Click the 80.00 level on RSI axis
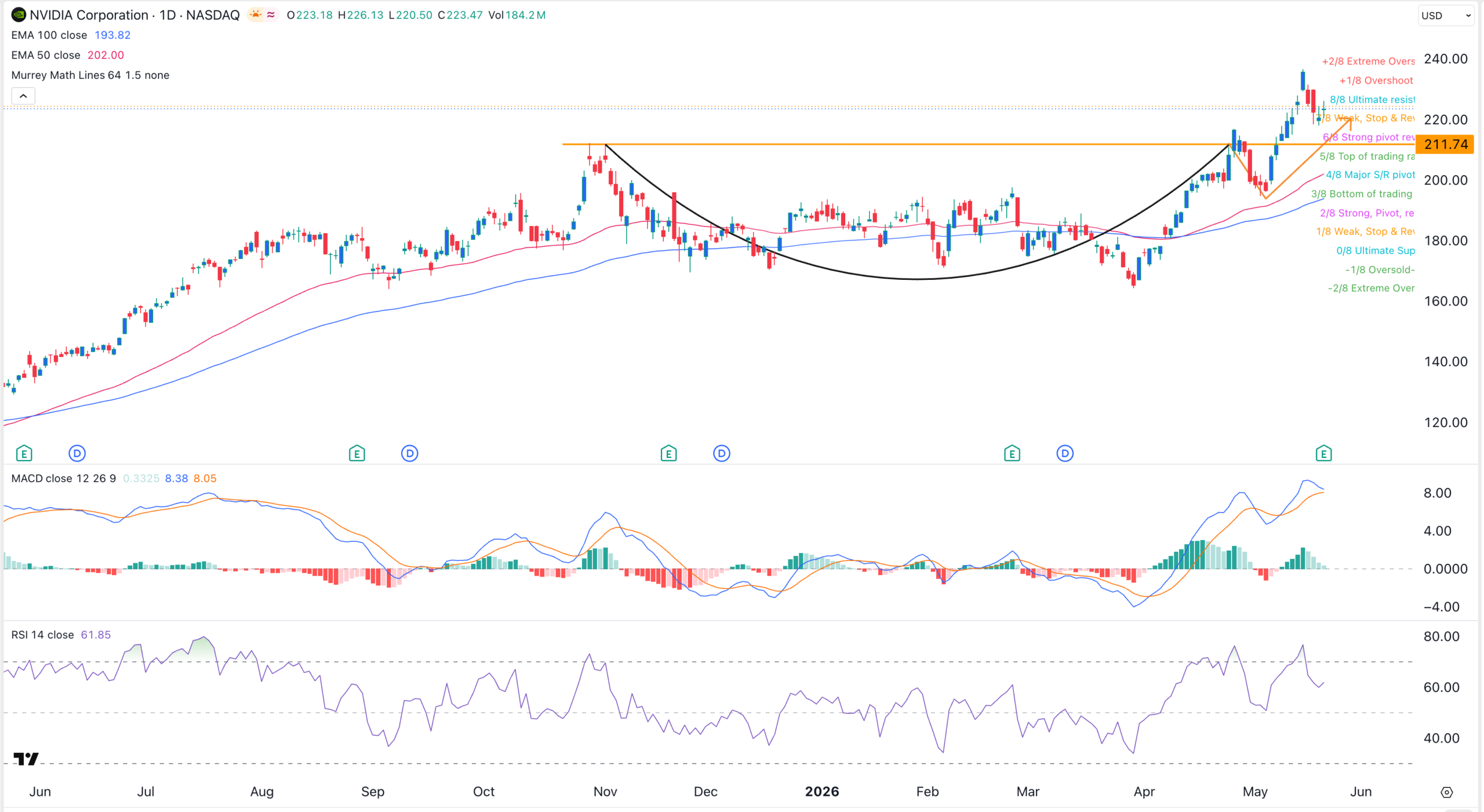Viewport: 1484px width, 812px height. pos(1442,636)
